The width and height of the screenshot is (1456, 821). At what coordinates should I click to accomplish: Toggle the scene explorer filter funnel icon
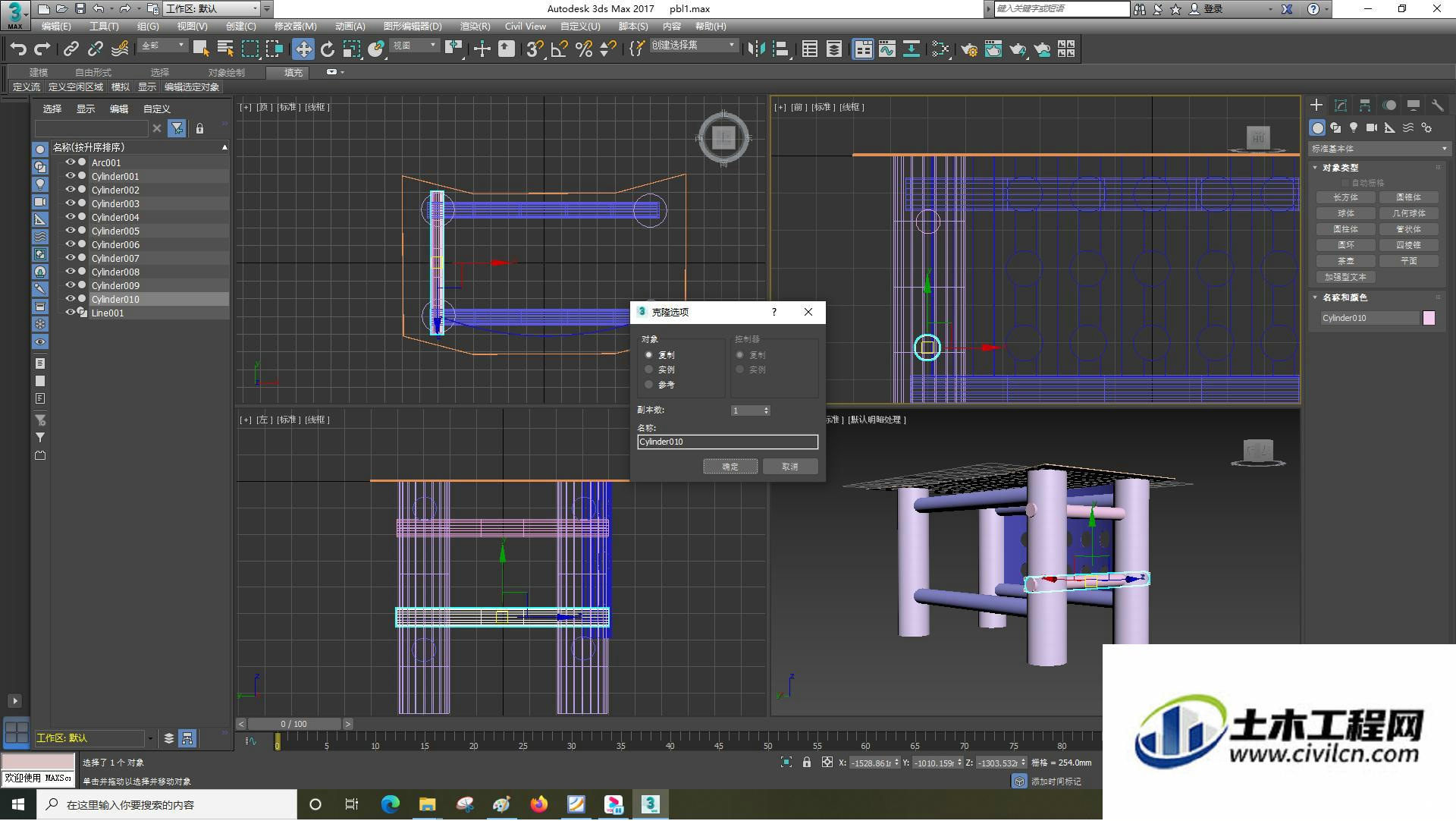(177, 128)
